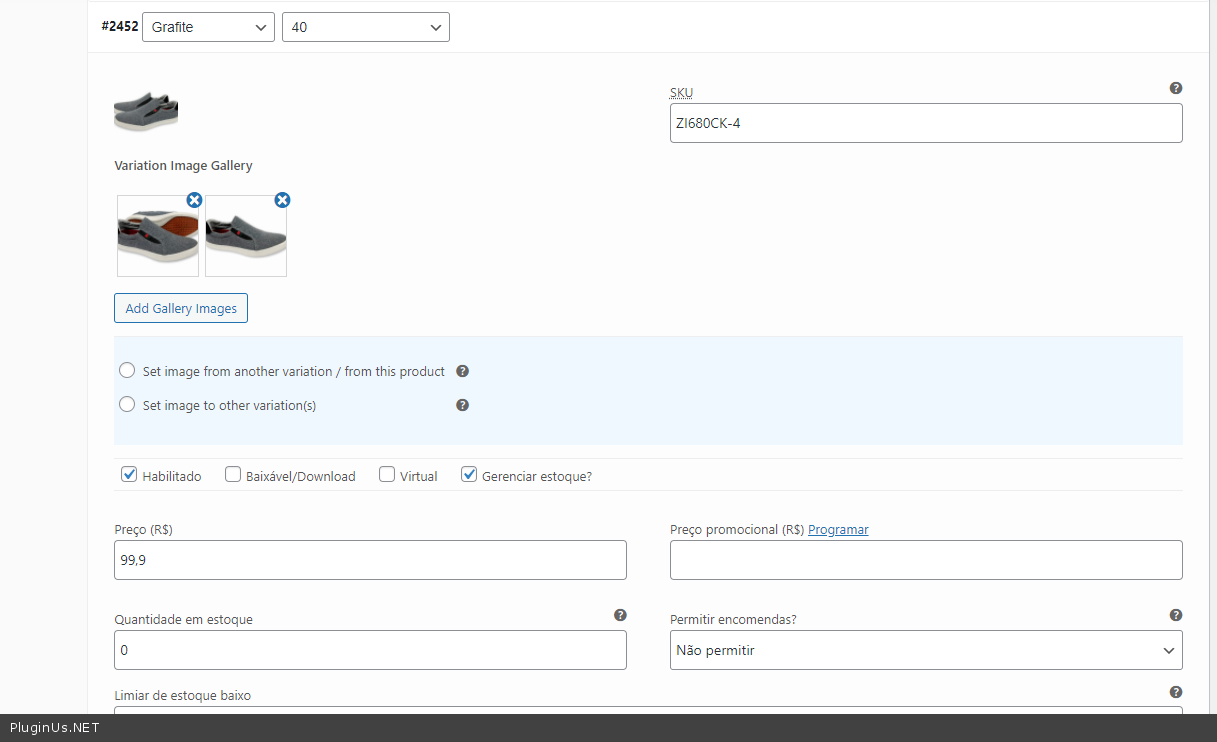Click help icon for set image to other variations

pyautogui.click(x=463, y=405)
